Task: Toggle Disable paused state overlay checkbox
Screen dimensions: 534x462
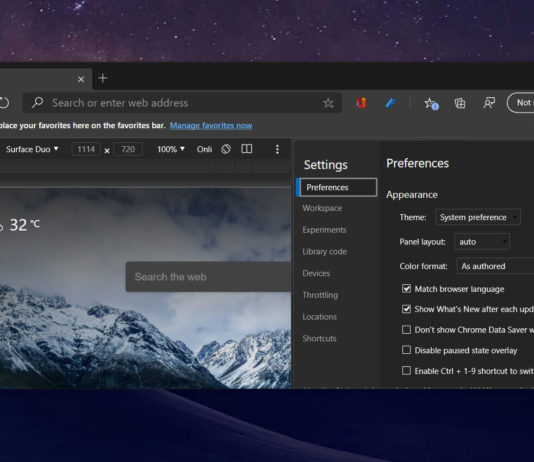Action: point(406,350)
